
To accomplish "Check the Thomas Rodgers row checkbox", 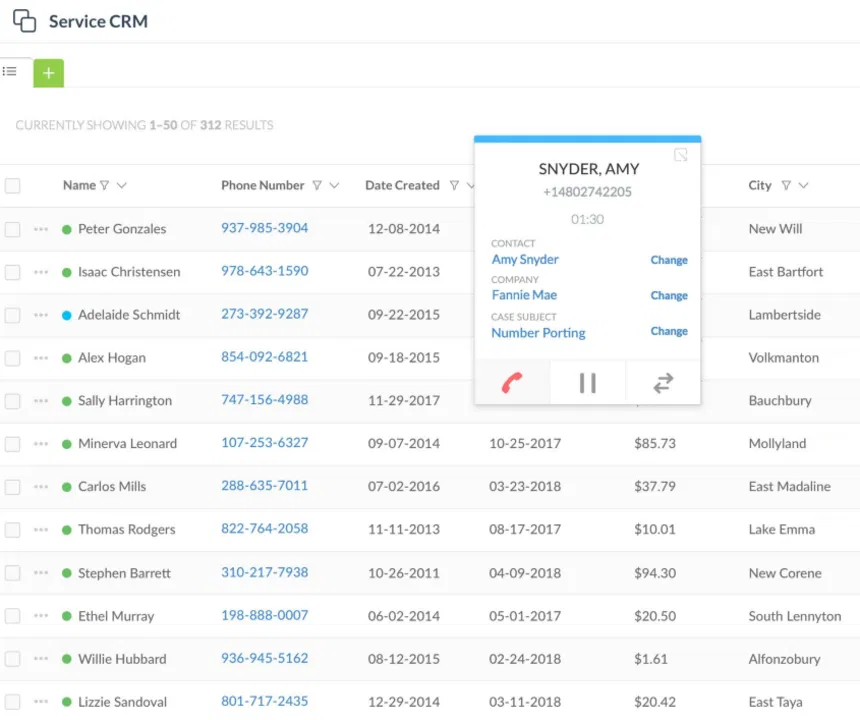I will (x=13, y=530).
